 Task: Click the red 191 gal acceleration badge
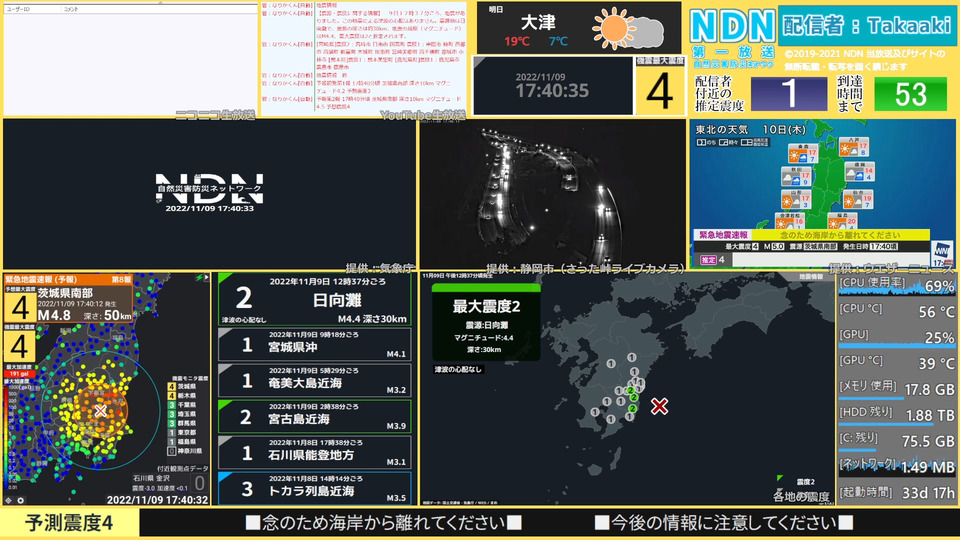[x=19, y=373]
